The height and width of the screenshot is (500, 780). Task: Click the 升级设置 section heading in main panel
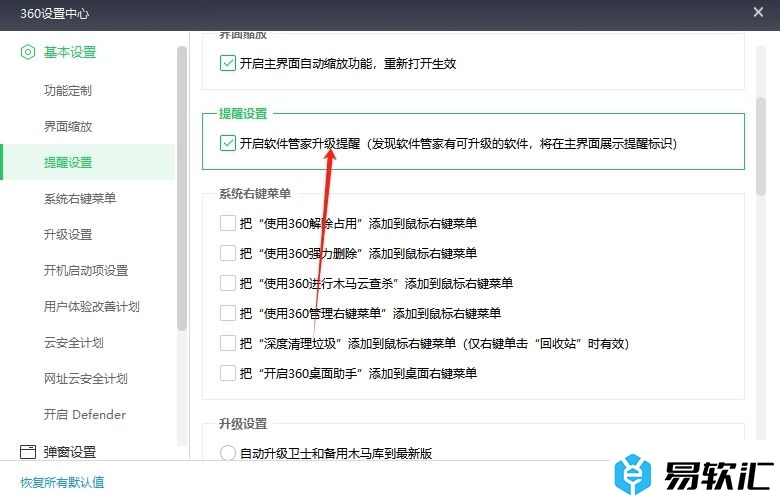[x=243, y=423]
